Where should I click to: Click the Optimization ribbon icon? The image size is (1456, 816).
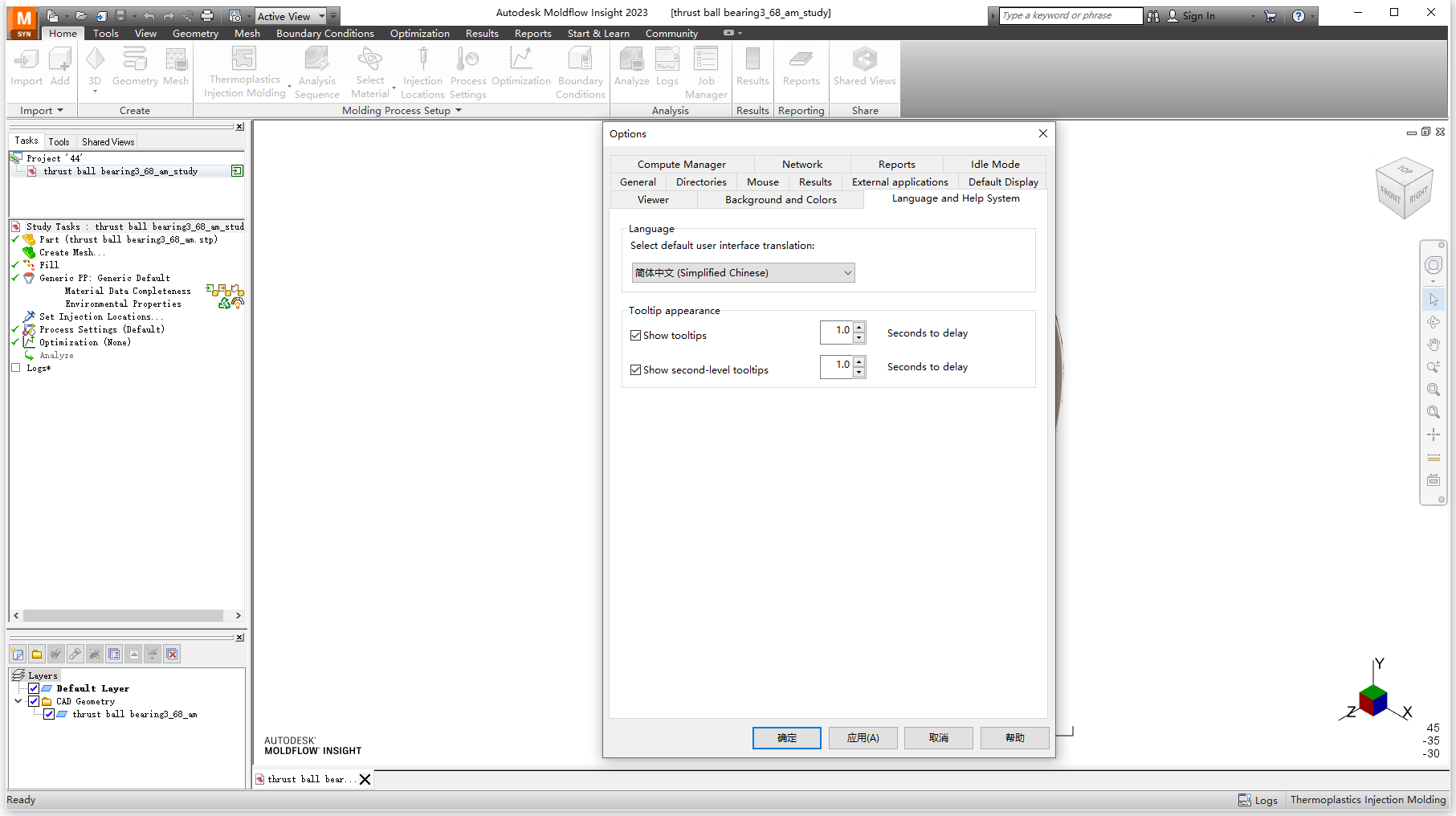(521, 66)
